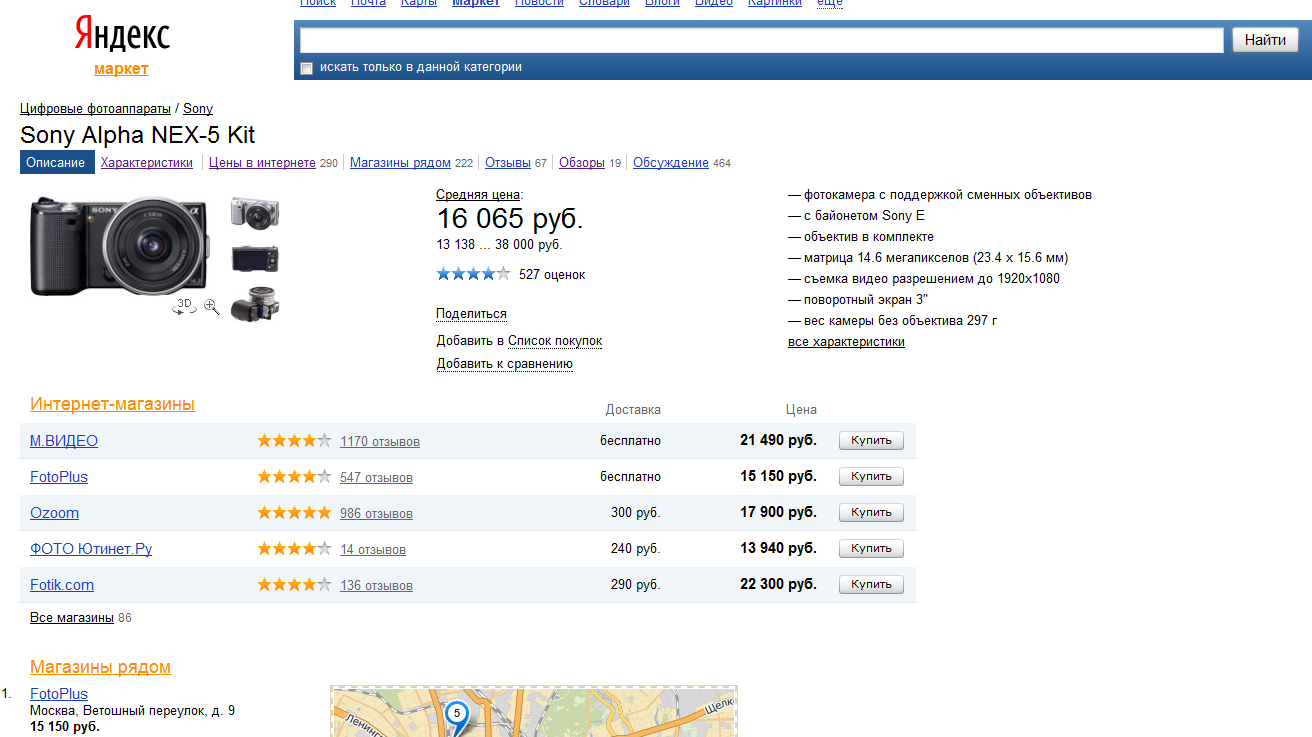The image size is (1312, 737).
Task: Open М.ВИДЕО's 1170 отзывов link
Action: tap(380, 442)
